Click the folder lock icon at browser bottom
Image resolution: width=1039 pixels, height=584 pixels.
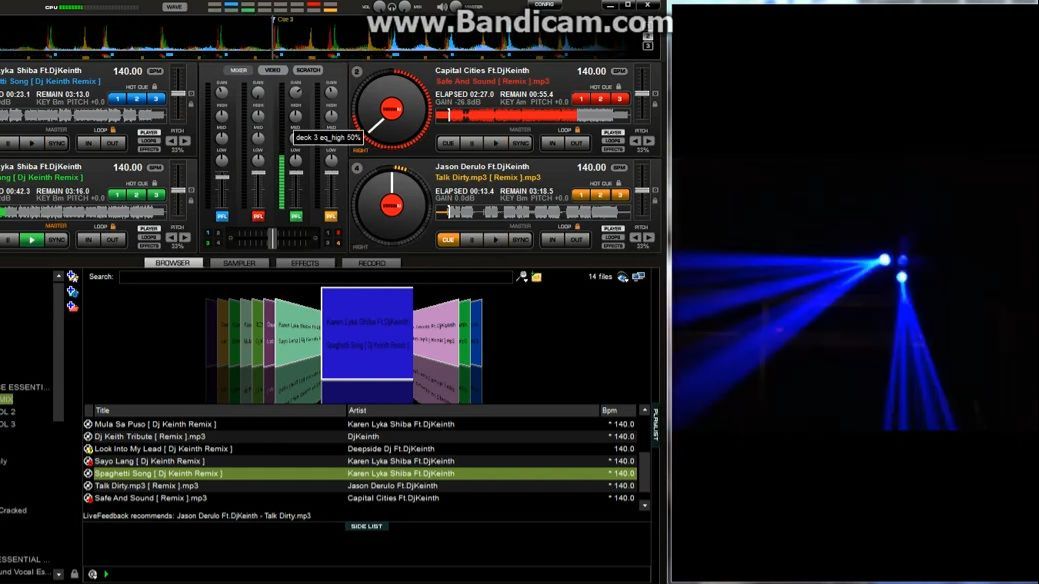coord(74,574)
